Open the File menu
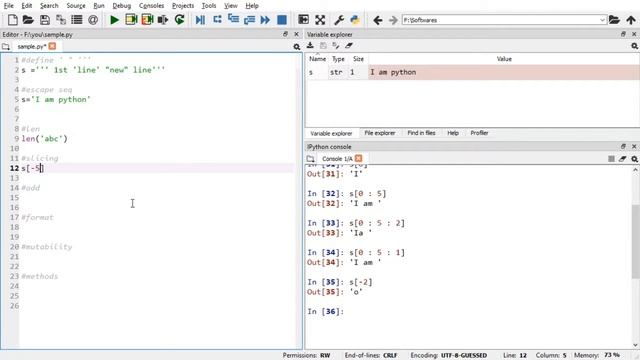Image resolution: width=640 pixels, height=360 pixels. 8,6
